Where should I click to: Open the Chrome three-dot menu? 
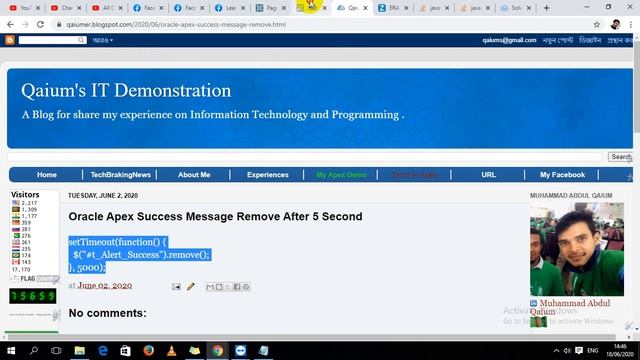pyautogui.click(x=631, y=24)
